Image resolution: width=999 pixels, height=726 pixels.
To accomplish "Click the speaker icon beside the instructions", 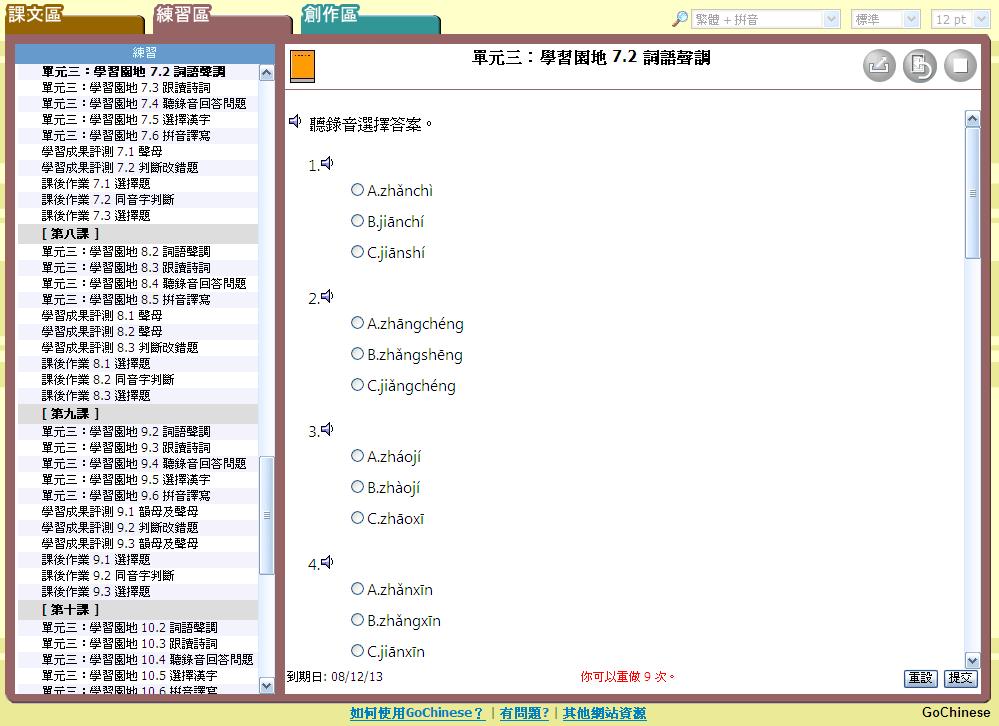I will click(x=295, y=122).
